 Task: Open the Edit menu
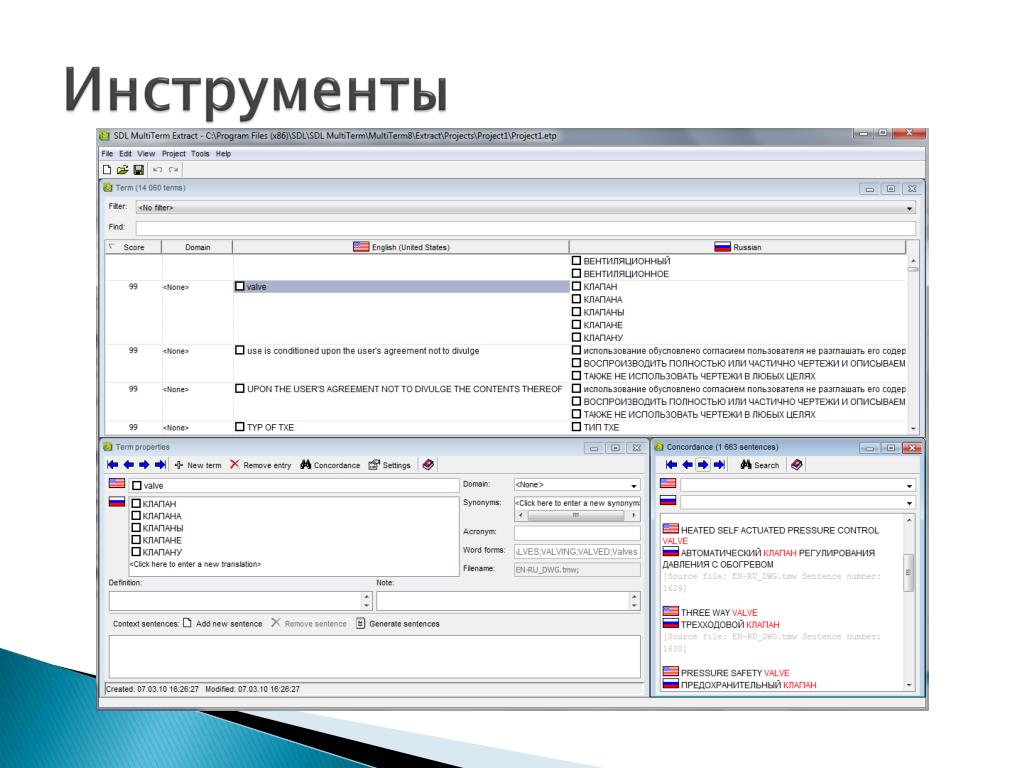pyautogui.click(x=125, y=154)
